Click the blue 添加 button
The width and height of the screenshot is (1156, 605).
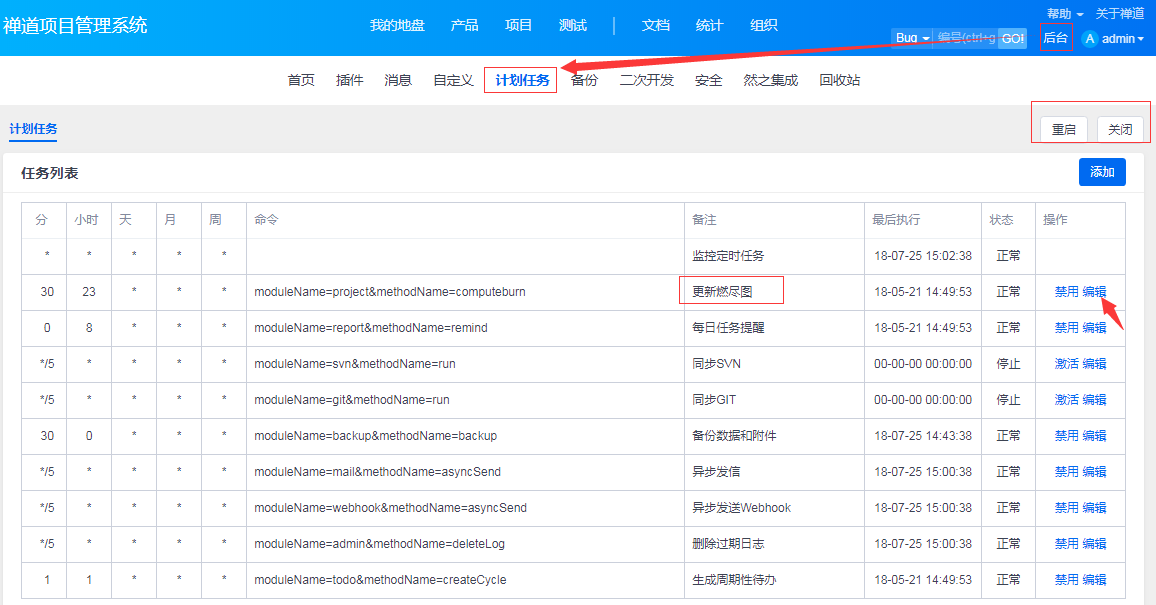click(x=1102, y=172)
